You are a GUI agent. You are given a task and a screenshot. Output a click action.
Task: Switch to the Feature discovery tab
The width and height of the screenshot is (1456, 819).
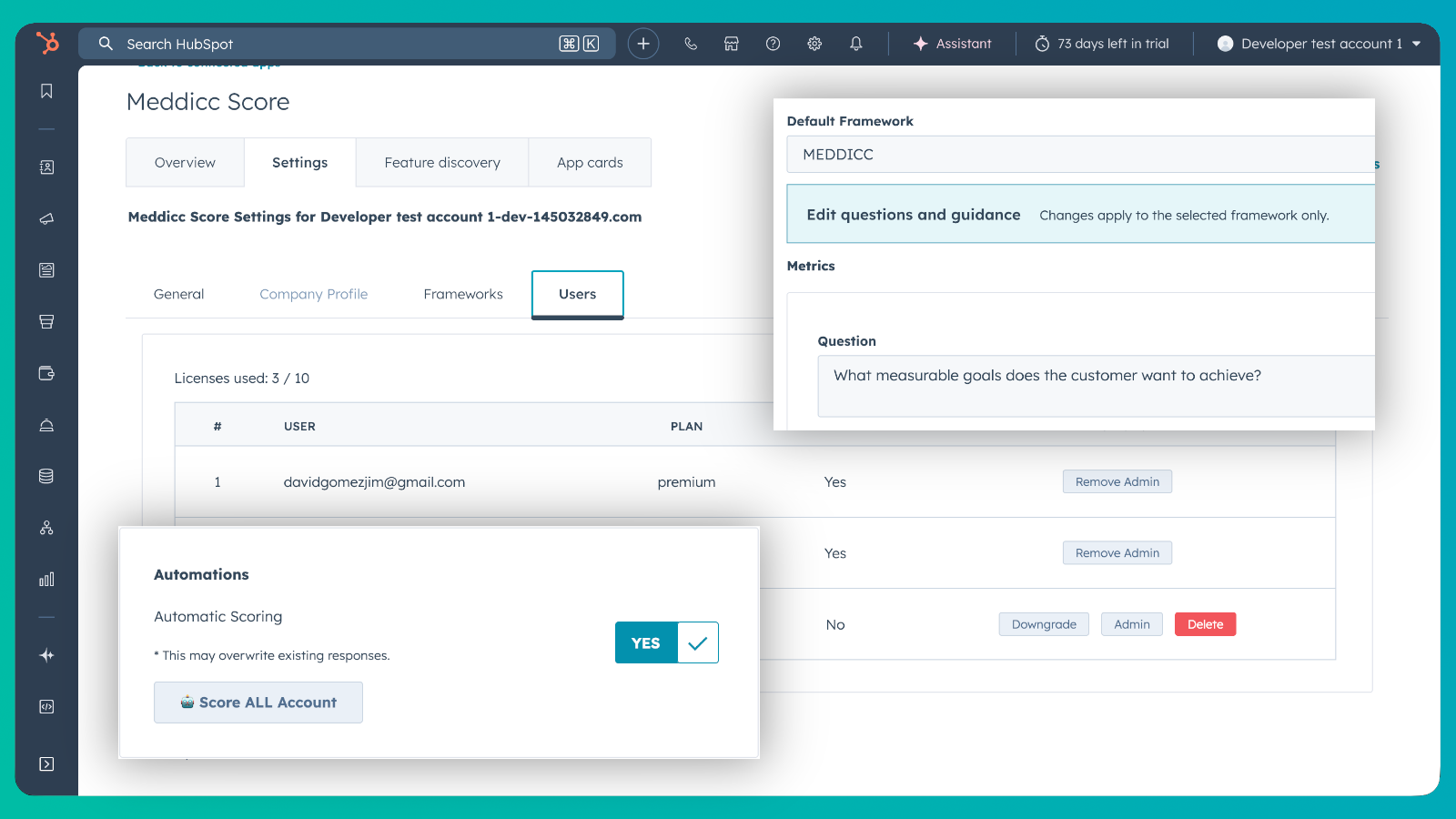(x=442, y=162)
